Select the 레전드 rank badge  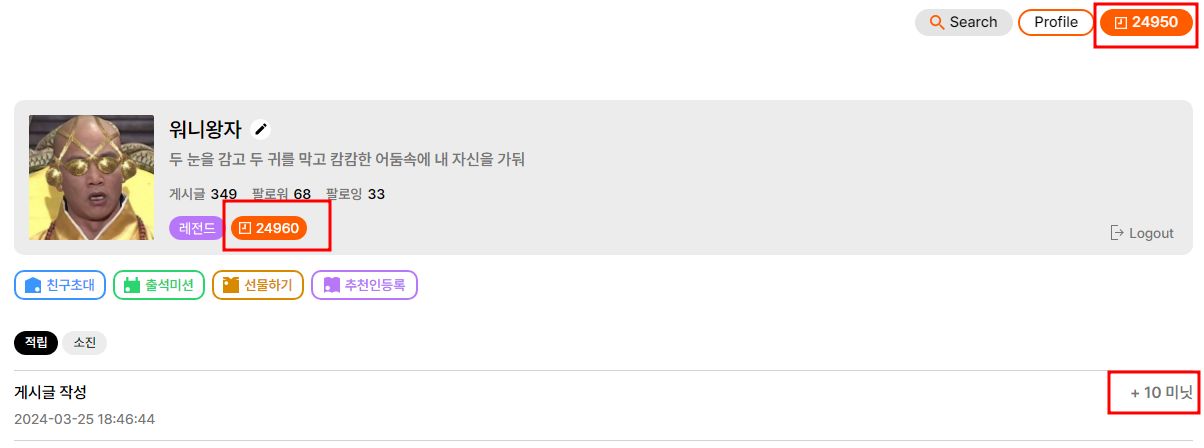pyautogui.click(x=197, y=228)
